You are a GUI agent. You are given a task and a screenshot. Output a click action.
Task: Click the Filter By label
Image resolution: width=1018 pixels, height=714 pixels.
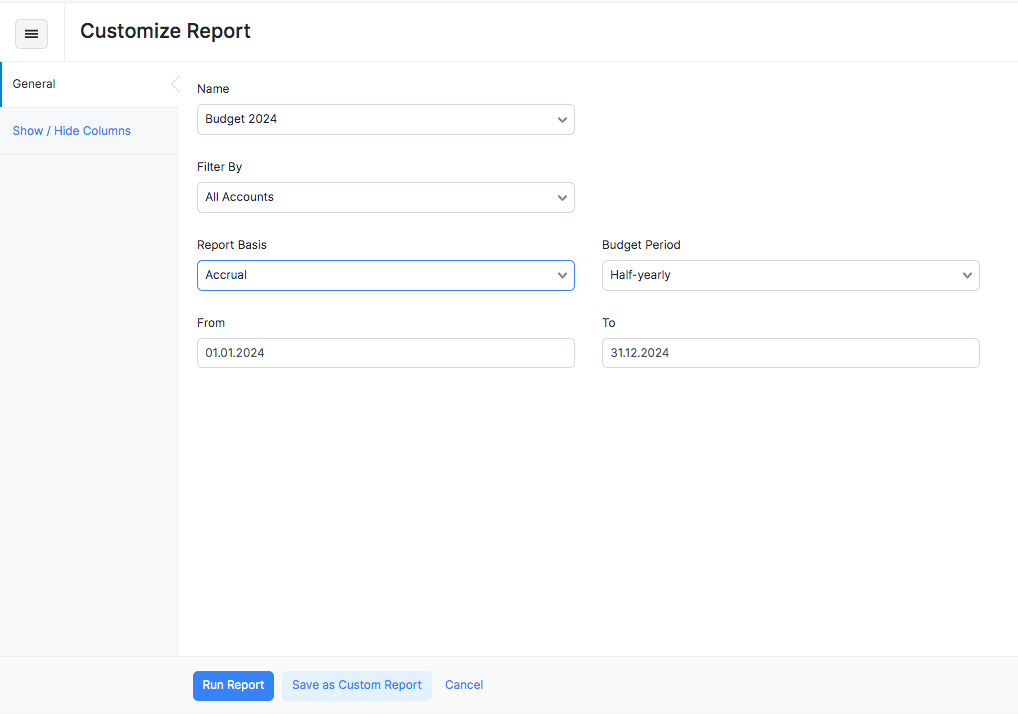[x=219, y=167]
